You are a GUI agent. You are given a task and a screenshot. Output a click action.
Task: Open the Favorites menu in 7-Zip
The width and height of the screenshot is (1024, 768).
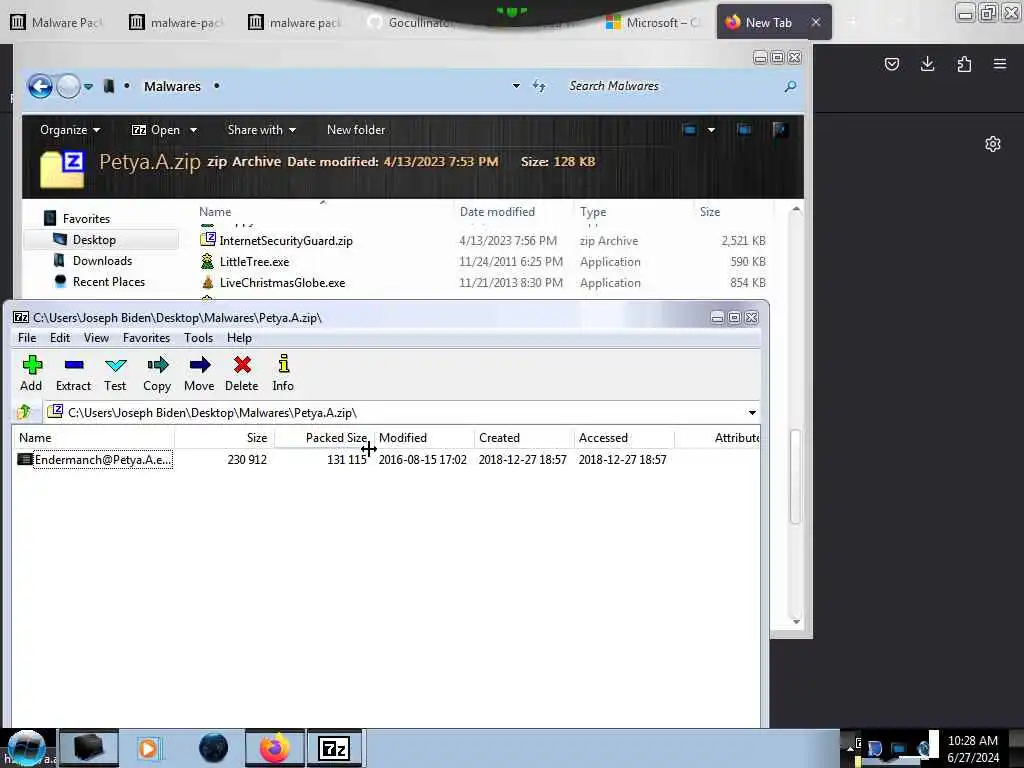146,338
